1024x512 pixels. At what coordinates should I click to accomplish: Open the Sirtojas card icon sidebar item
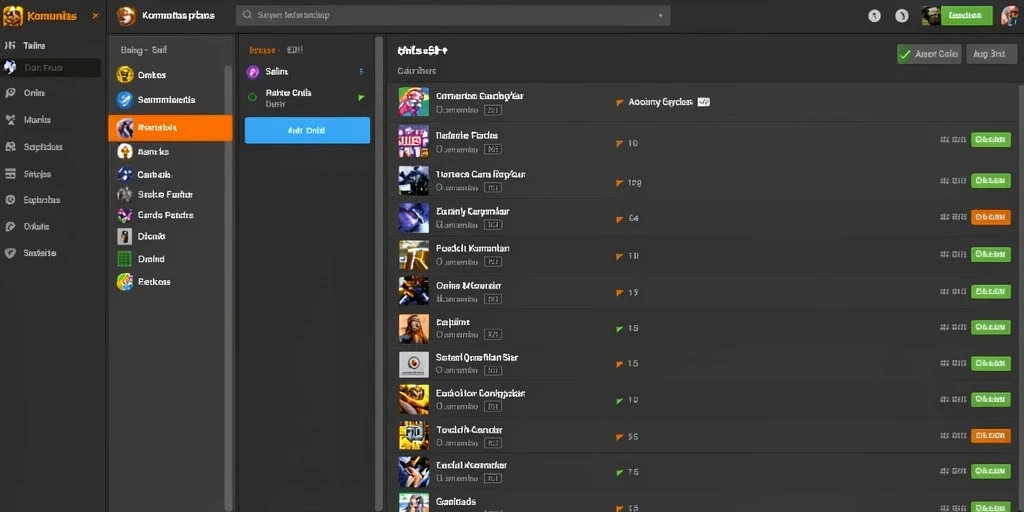(52, 174)
